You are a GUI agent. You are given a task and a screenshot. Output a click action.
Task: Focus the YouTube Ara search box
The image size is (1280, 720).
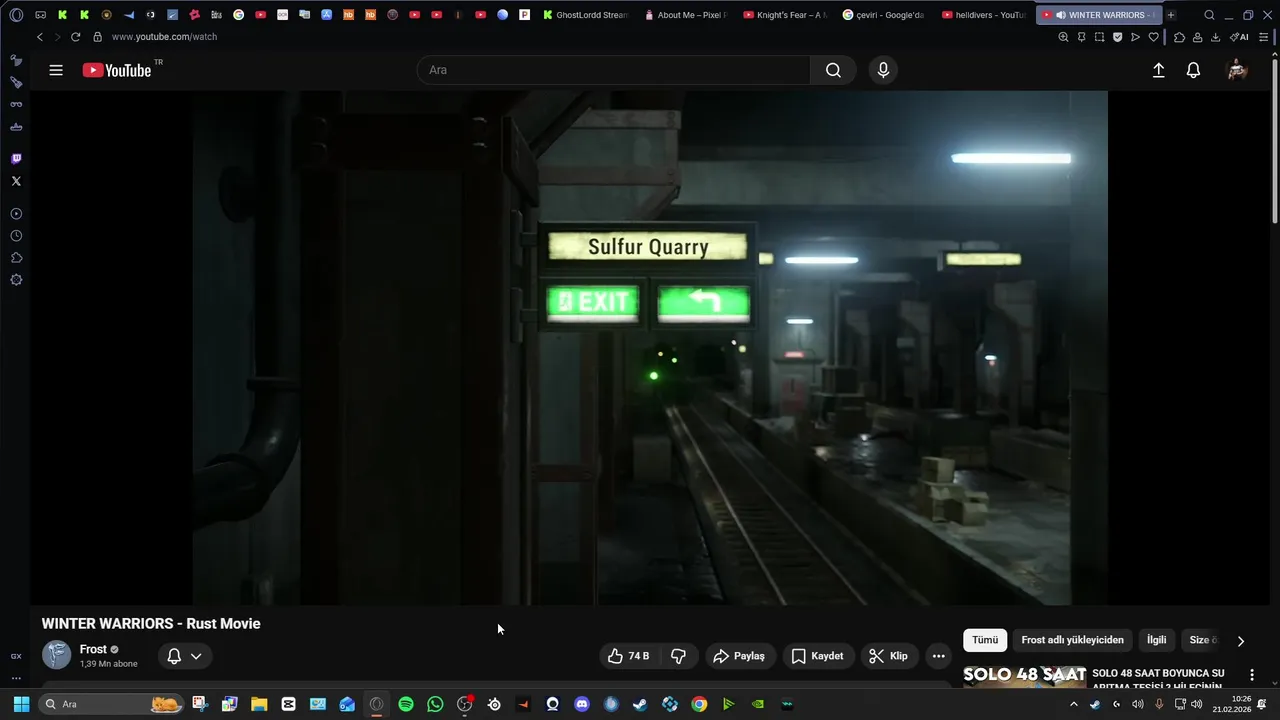pos(614,70)
